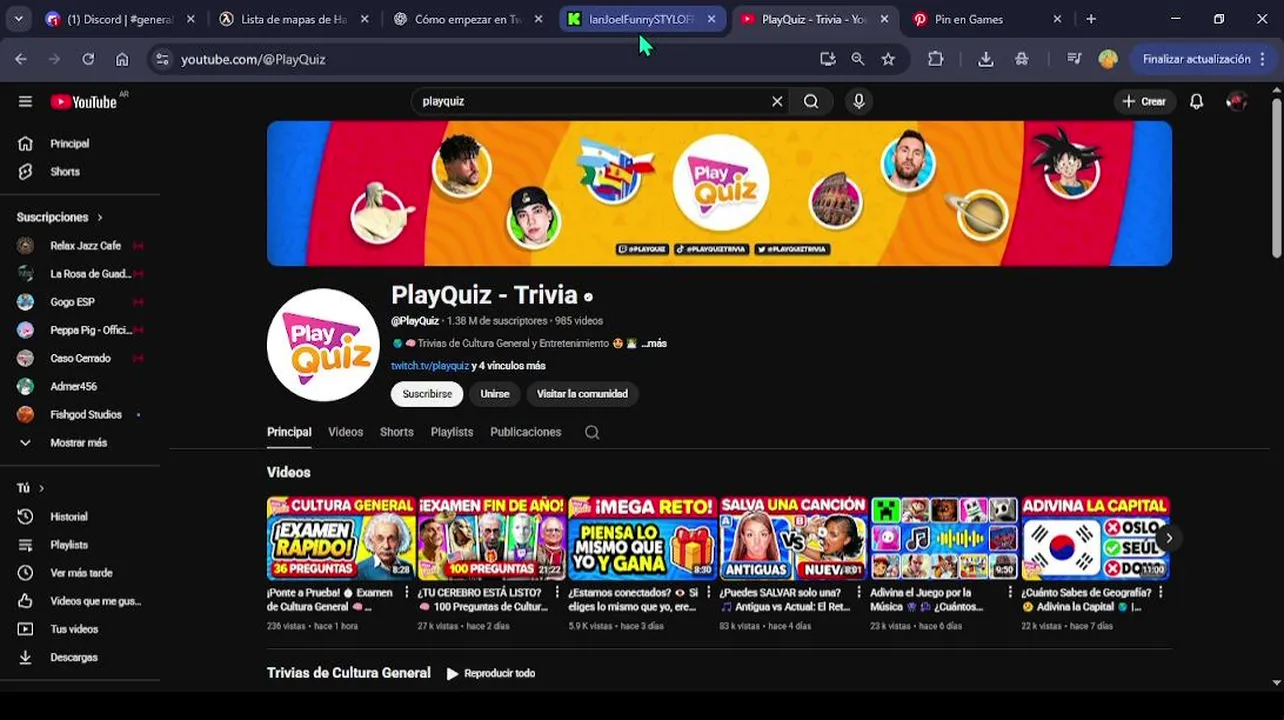Expand channel description ...más

pyautogui.click(x=654, y=343)
